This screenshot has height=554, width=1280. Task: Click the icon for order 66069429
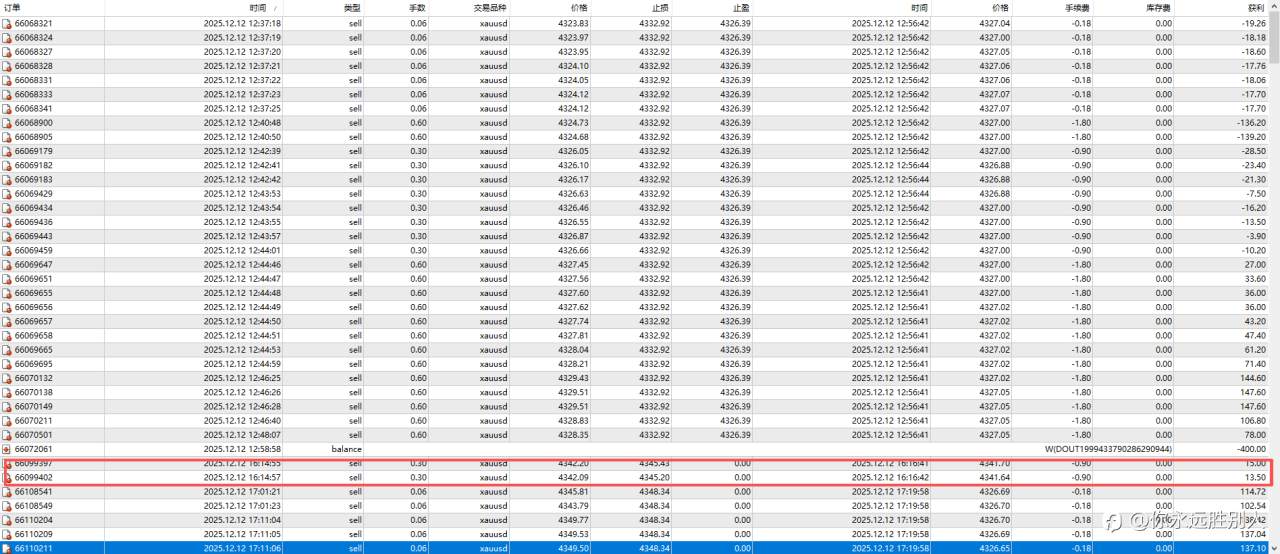click(7, 193)
